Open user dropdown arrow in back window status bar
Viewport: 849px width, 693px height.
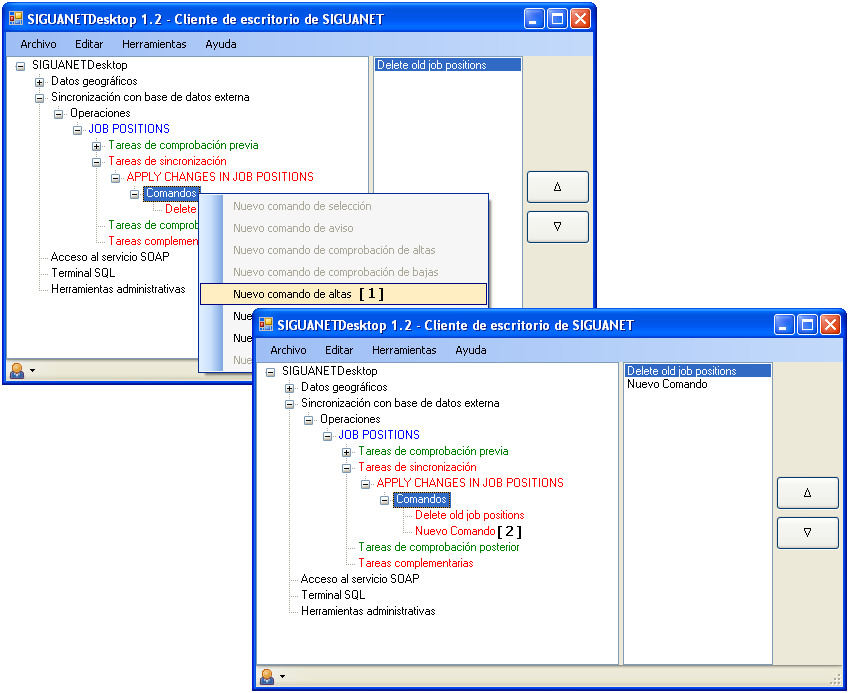[x=32, y=370]
